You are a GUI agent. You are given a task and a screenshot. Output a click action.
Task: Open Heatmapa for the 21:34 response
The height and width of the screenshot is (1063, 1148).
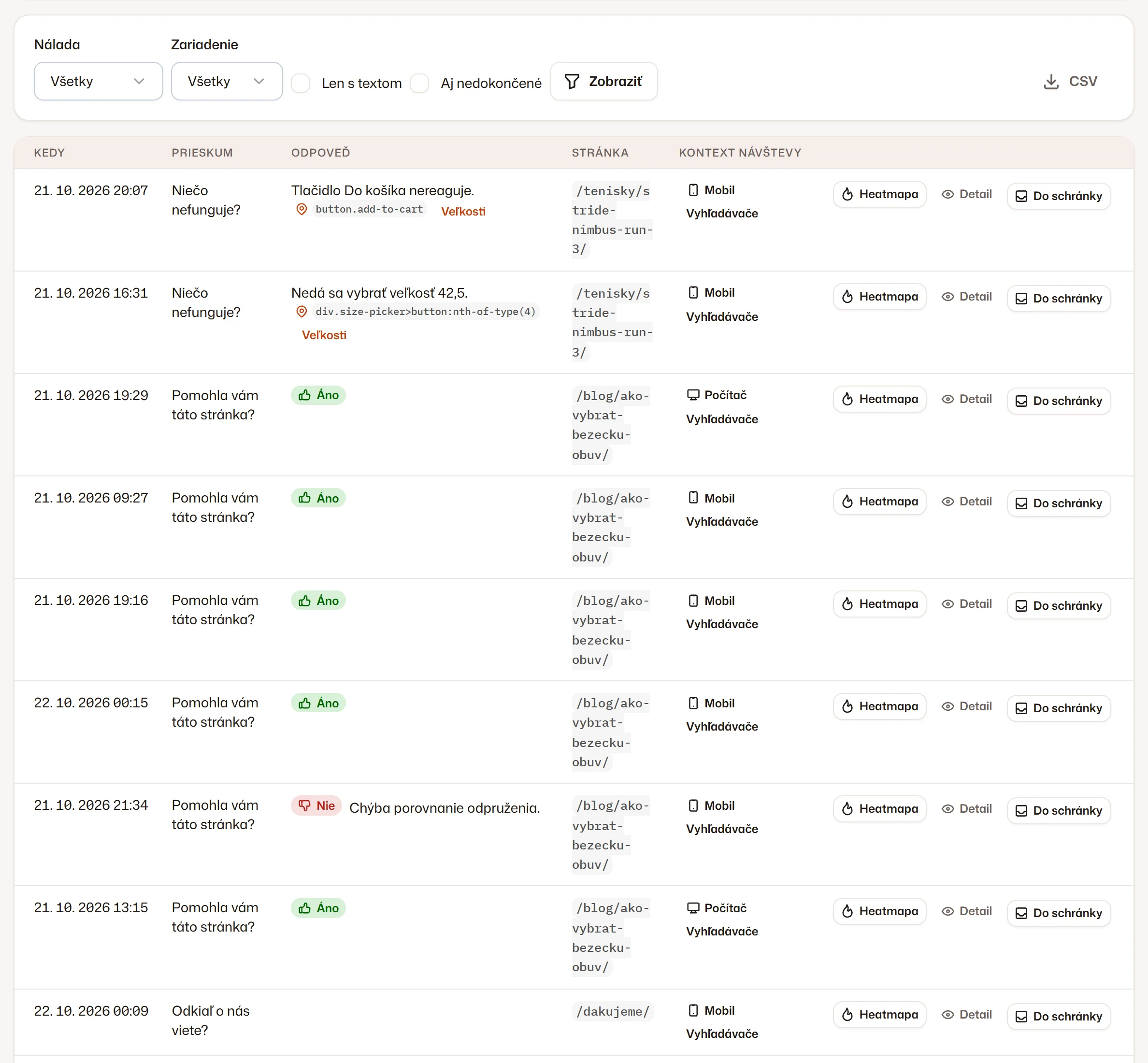(879, 809)
